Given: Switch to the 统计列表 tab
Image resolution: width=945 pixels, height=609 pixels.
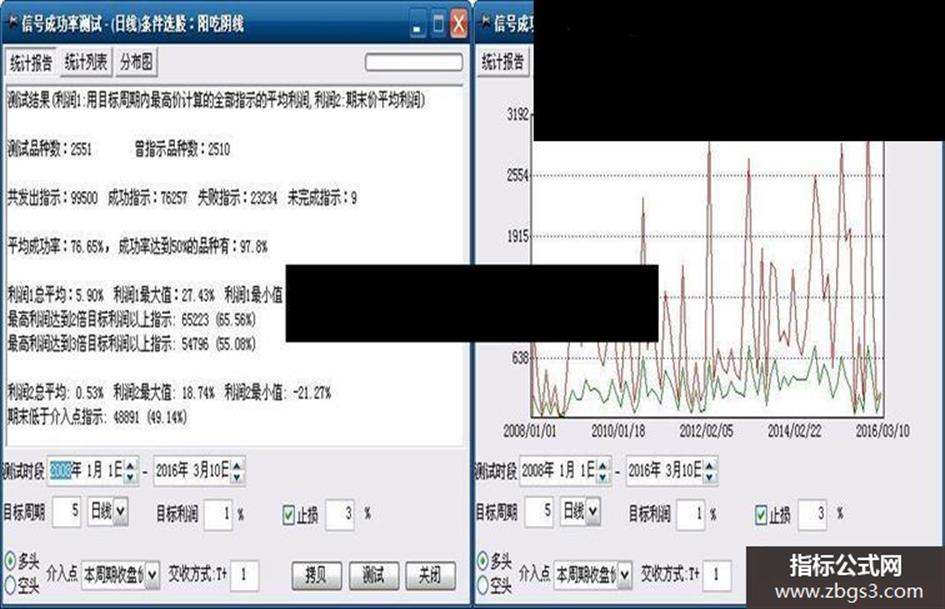Looking at the screenshot, I should pos(87,62).
